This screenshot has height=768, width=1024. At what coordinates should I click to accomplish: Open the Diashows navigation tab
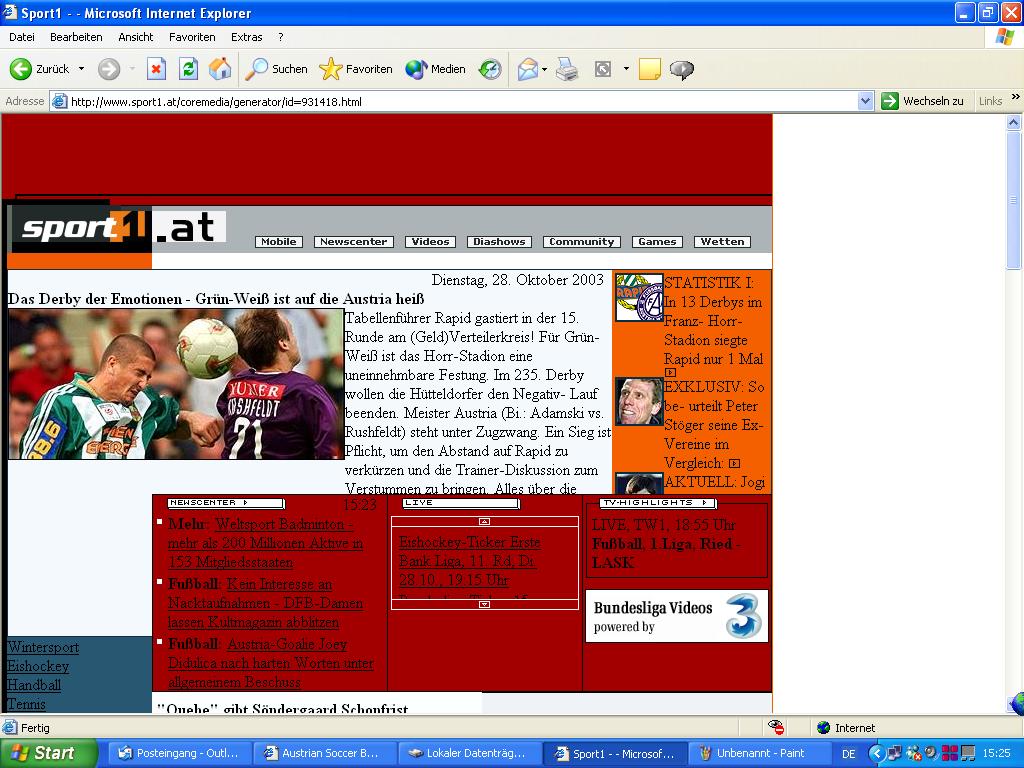(x=500, y=242)
